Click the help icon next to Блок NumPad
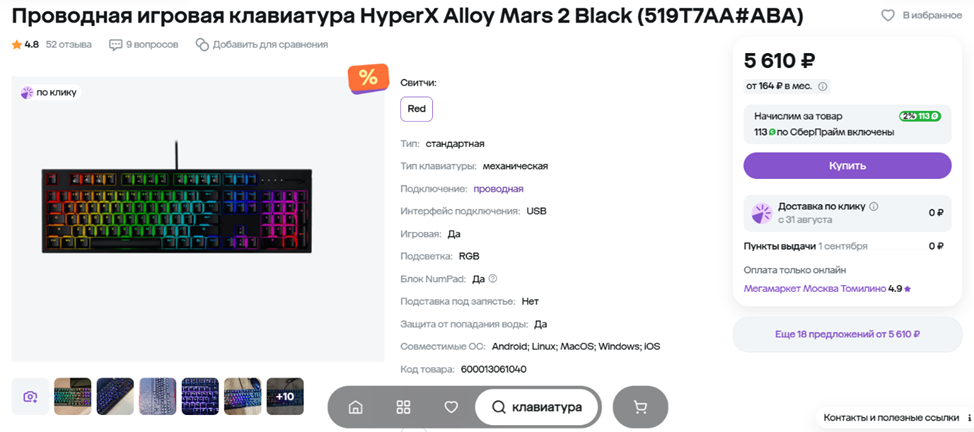 [x=493, y=278]
